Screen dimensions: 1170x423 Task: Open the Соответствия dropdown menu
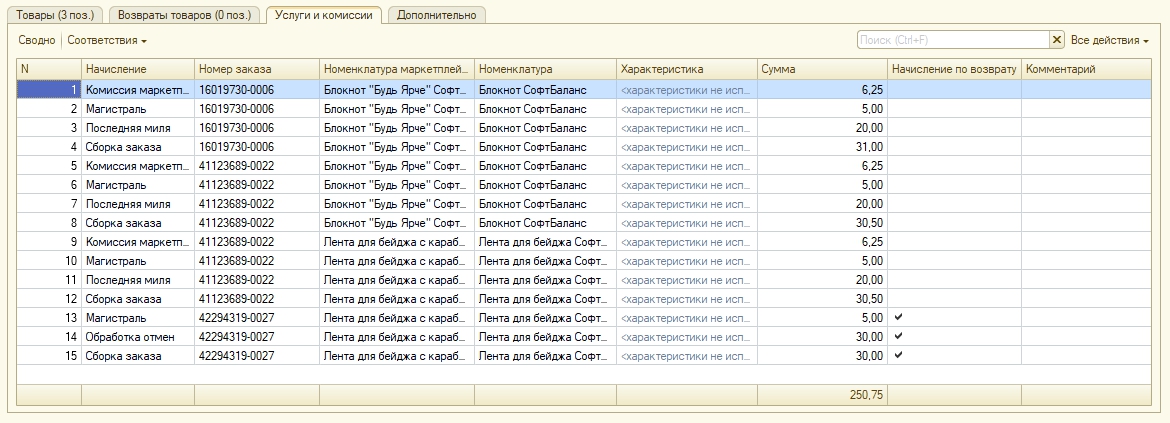(107, 40)
